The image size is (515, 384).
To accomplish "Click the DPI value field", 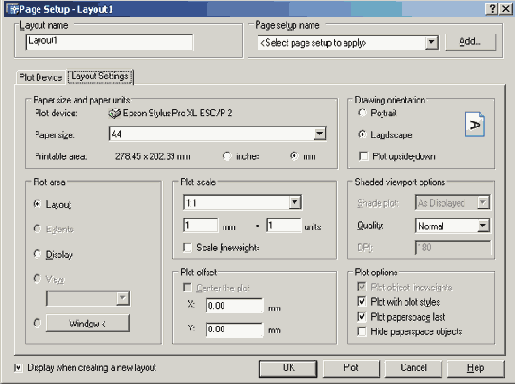I will [x=453, y=248].
